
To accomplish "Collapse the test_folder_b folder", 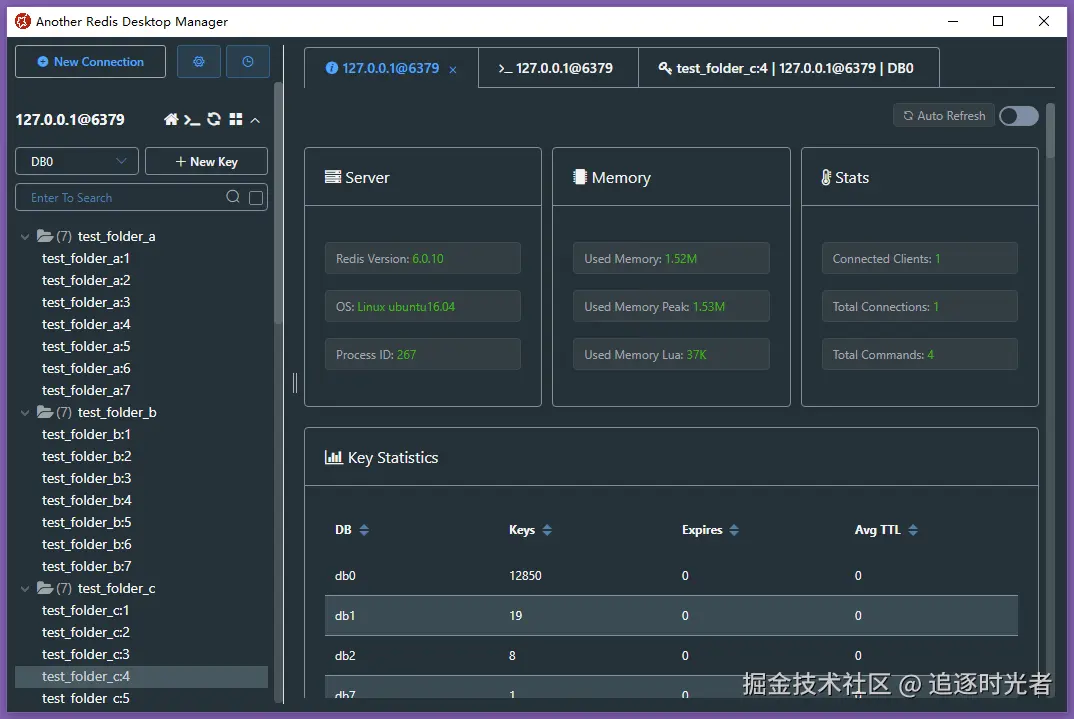I will [25, 412].
